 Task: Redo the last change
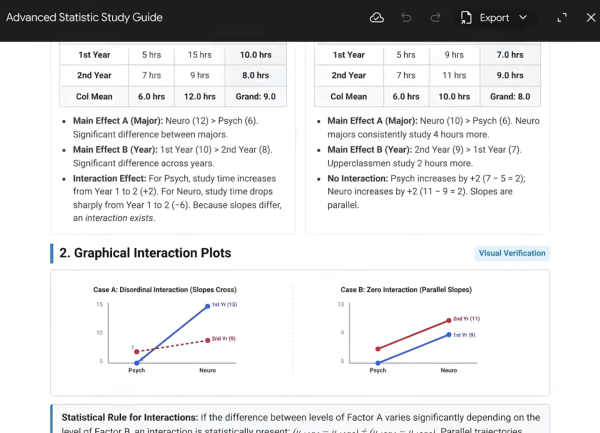pos(435,18)
